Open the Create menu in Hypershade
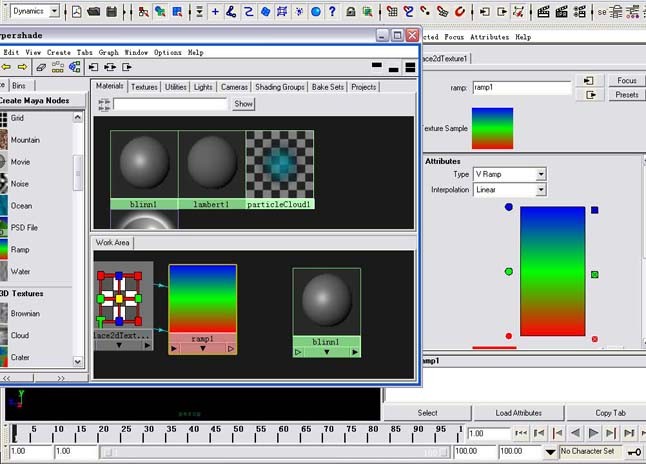This screenshot has width=646, height=464. [59, 52]
